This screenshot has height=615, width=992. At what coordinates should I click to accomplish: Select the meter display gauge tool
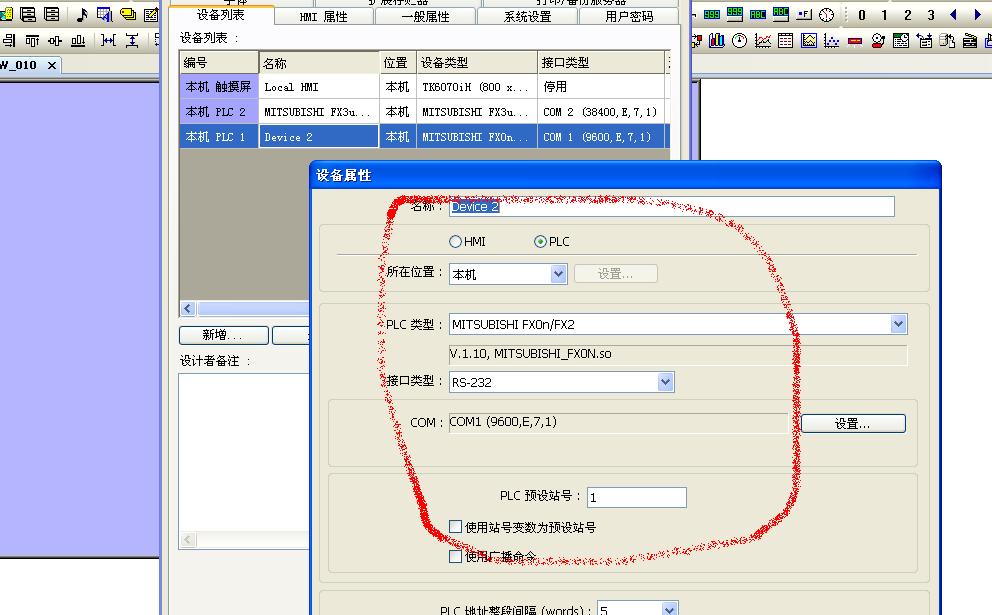pyautogui.click(x=739, y=41)
